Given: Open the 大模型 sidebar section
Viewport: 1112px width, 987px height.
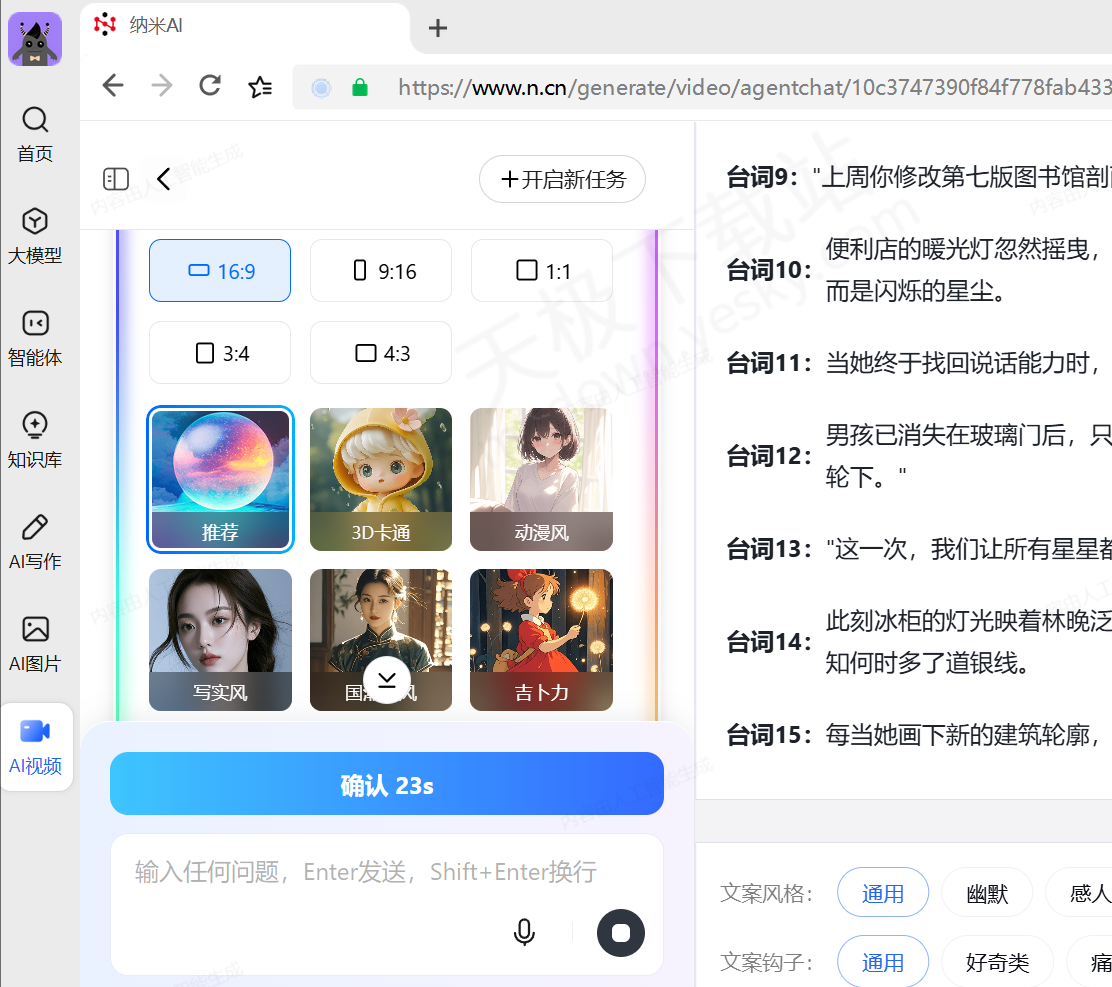Looking at the screenshot, I should (35, 236).
